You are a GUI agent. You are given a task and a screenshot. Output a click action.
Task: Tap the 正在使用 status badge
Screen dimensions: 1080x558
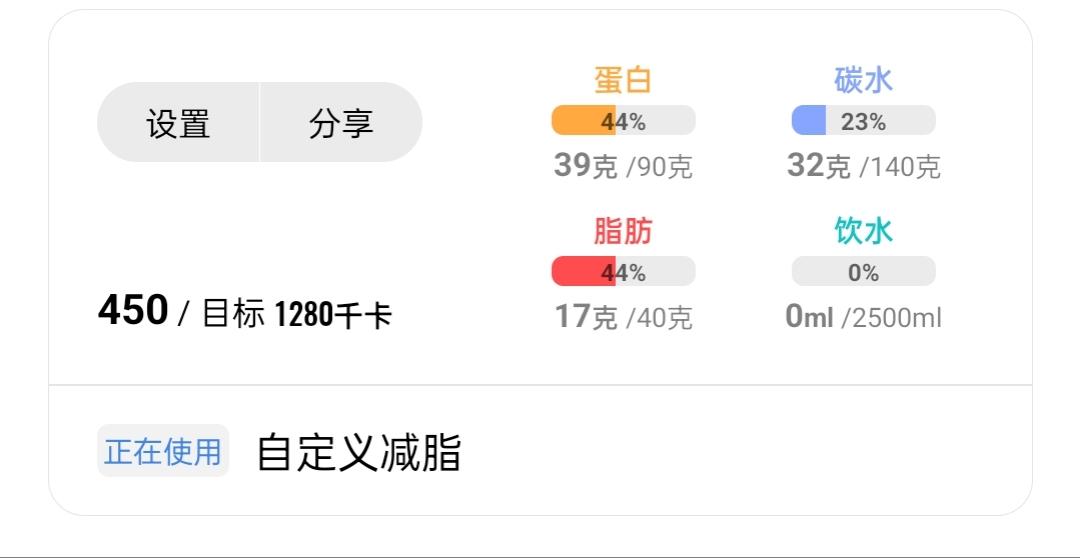click(163, 452)
